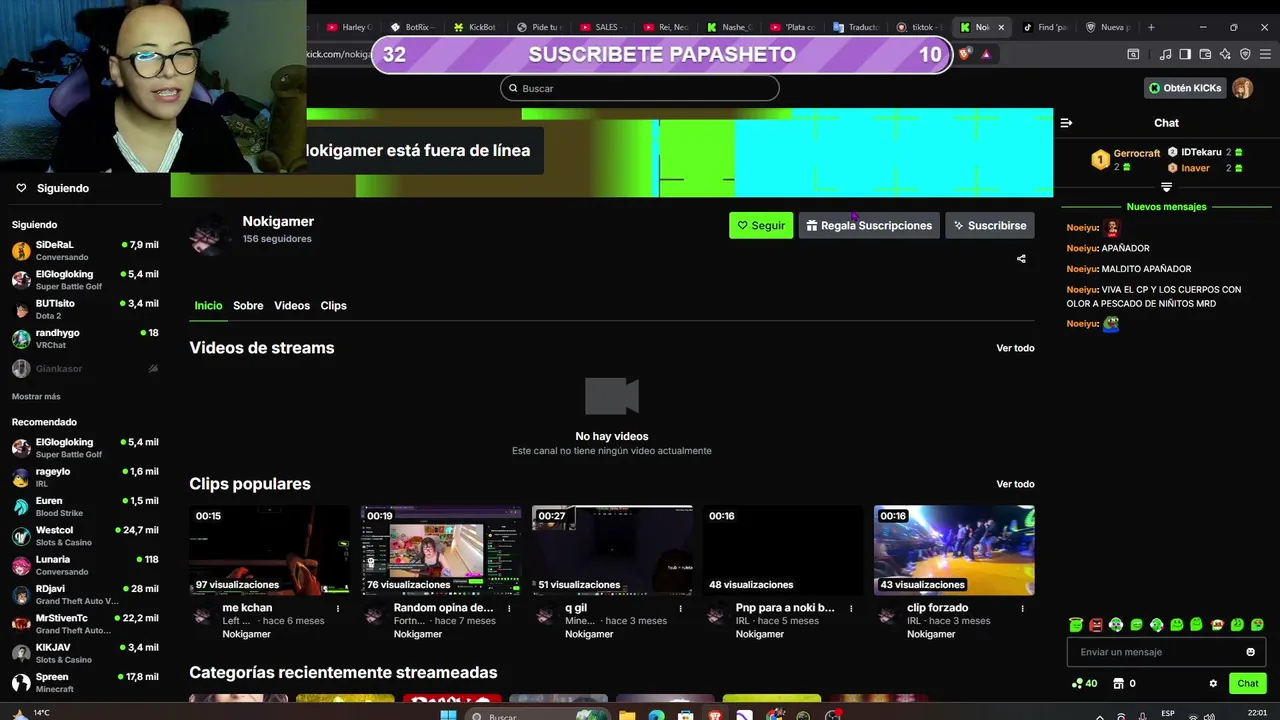1280x720 pixels.
Task: Toggle Brave sidebar panel icon
Action: (1185, 54)
